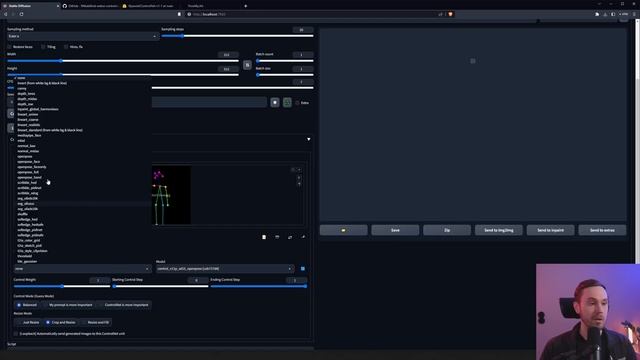Adjust the Sampling steps slider
The width and height of the screenshot is (640, 360).
tap(237, 36)
